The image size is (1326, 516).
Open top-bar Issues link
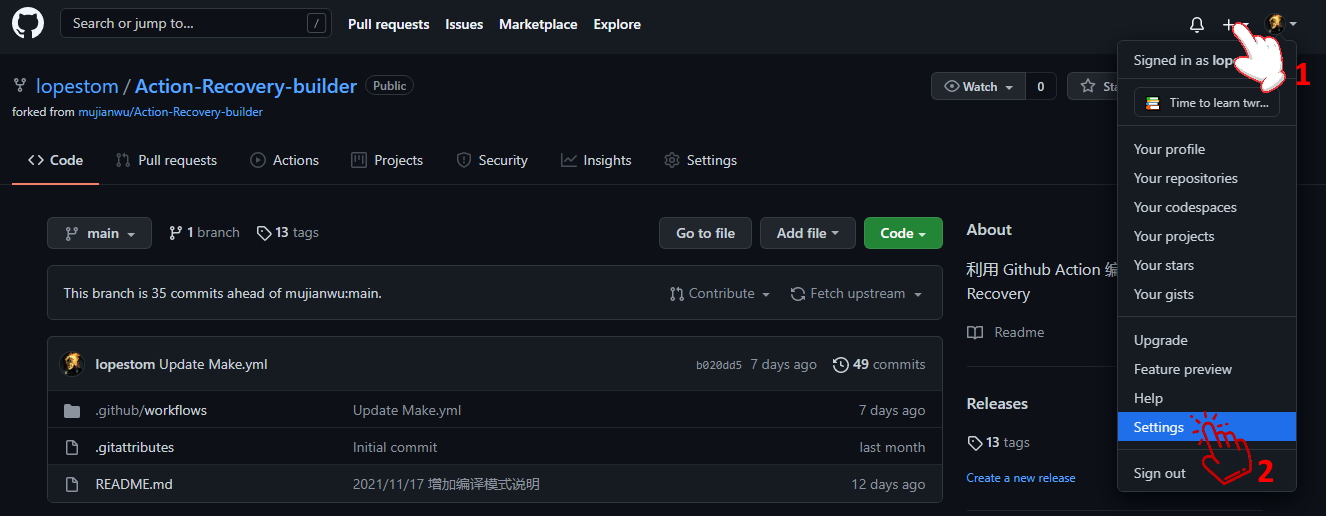[464, 24]
